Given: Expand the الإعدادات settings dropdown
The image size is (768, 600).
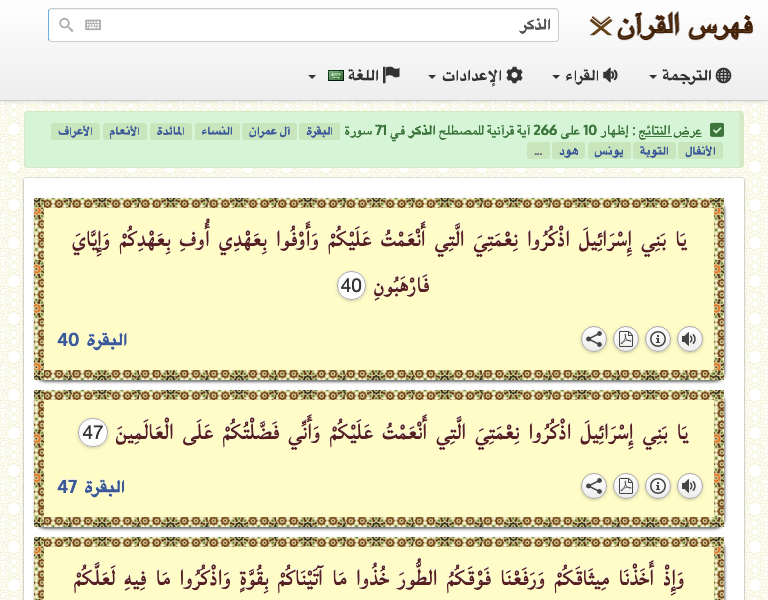Looking at the screenshot, I should (476, 76).
